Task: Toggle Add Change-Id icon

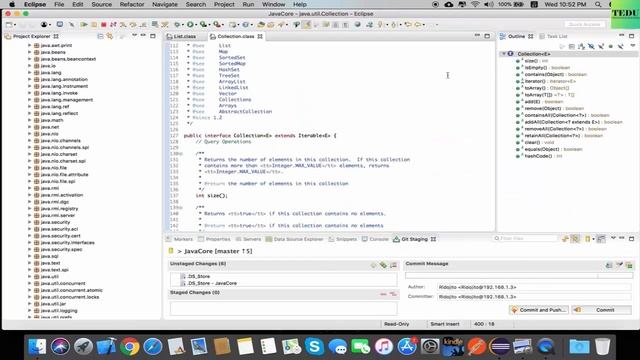Action: coord(629,265)
